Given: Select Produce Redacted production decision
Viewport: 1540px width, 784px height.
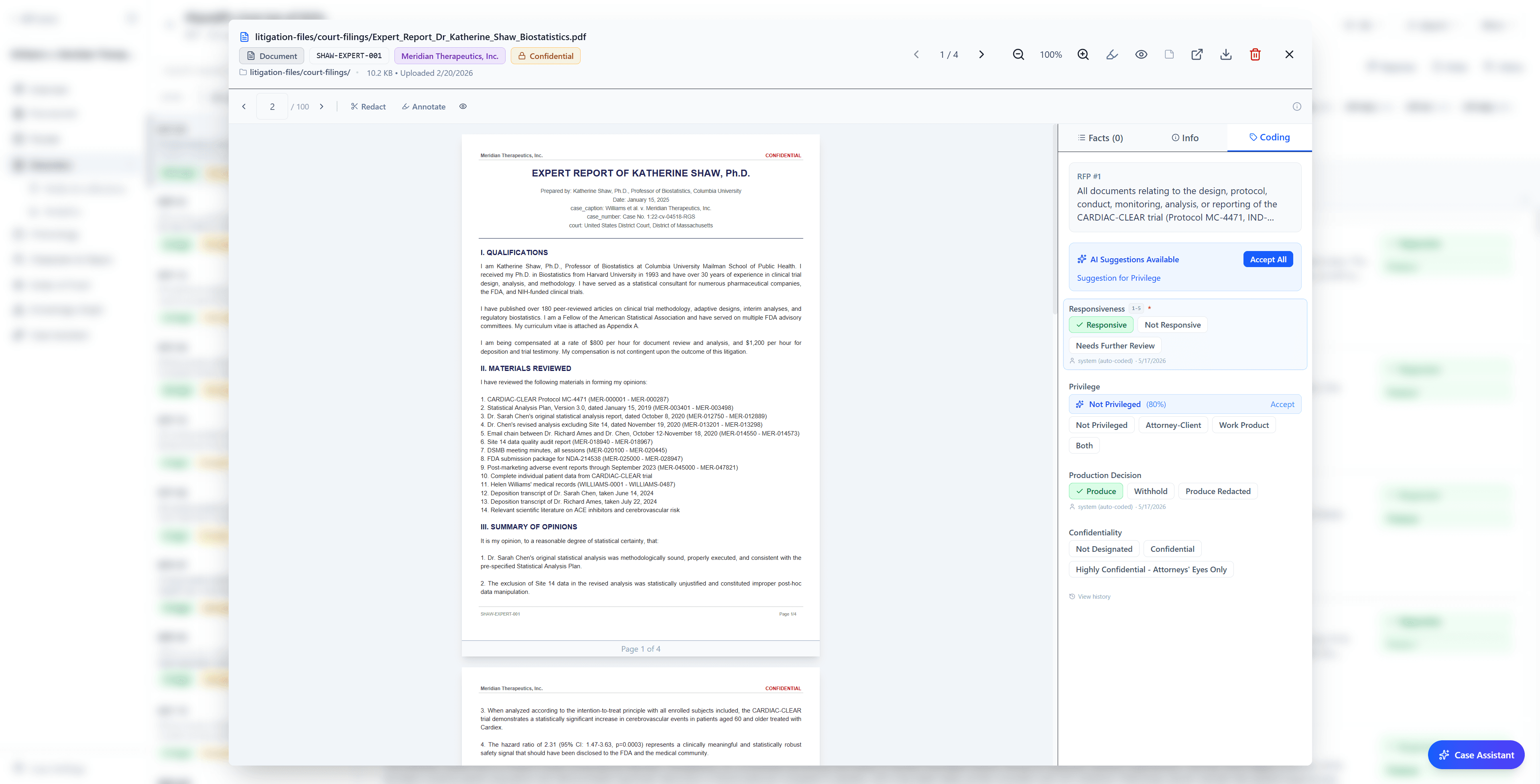Looking at the screenshot, I should 1218,491.
